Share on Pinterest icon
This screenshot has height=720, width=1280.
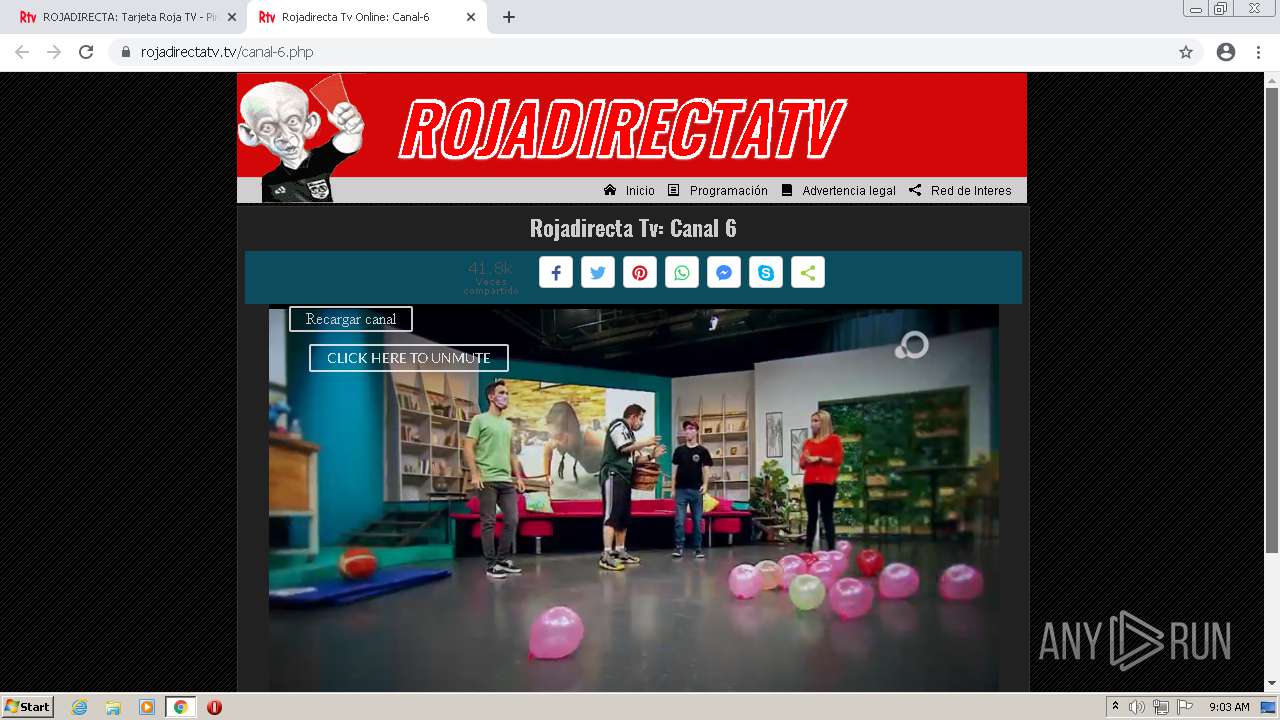640,273
